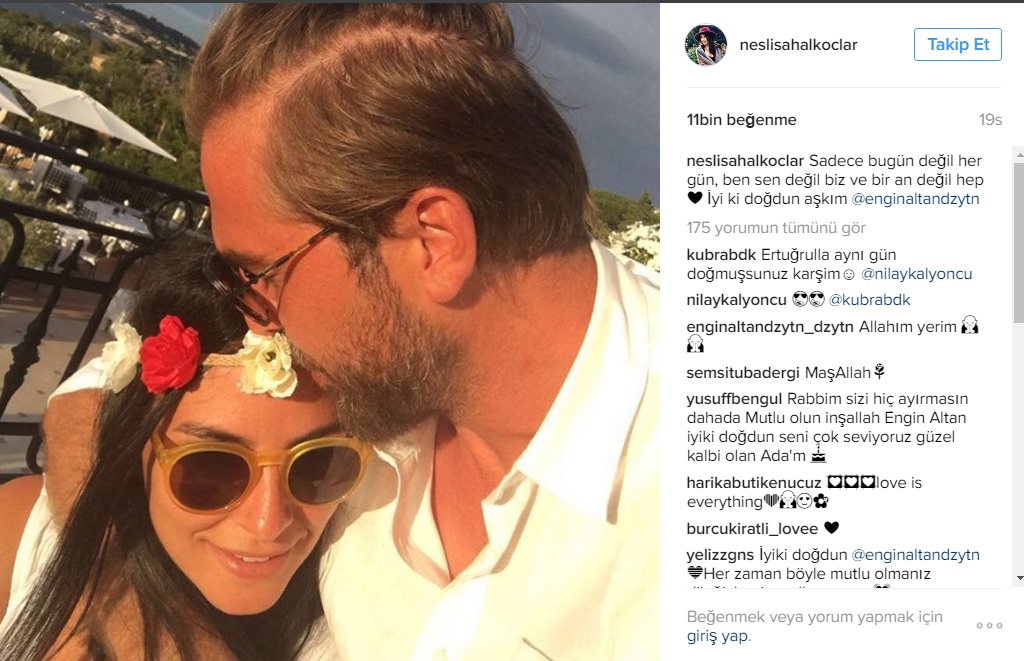Open @nilaykalyoncu mention link

(916, 274)
